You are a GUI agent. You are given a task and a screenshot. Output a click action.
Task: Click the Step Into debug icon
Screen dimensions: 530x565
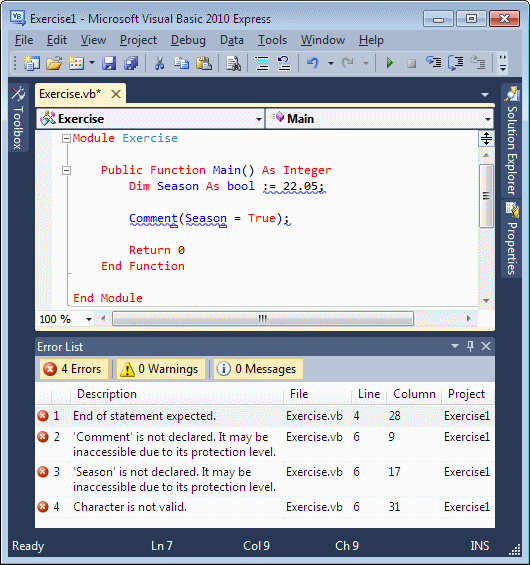tap(433, 63)
